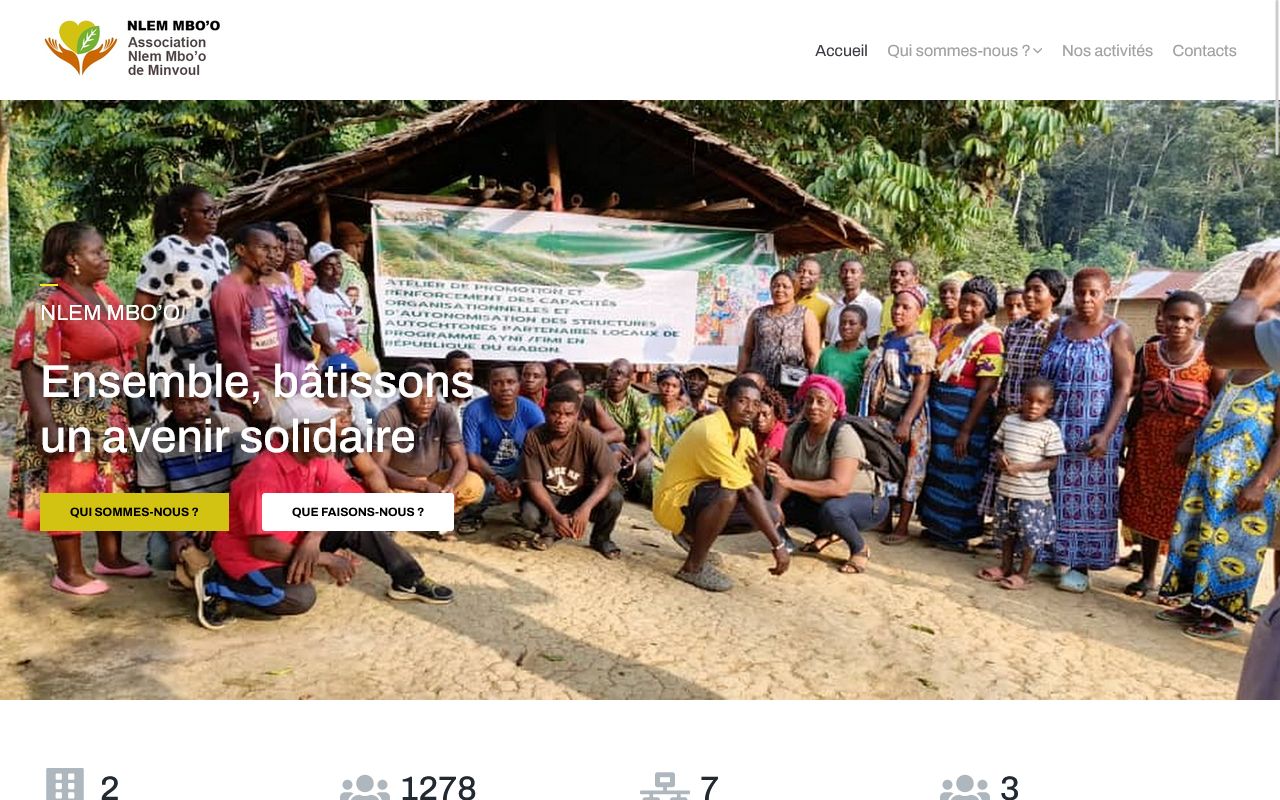Click the 1278 statistic number
The image size is (1280, 800).
coord(438,787)
